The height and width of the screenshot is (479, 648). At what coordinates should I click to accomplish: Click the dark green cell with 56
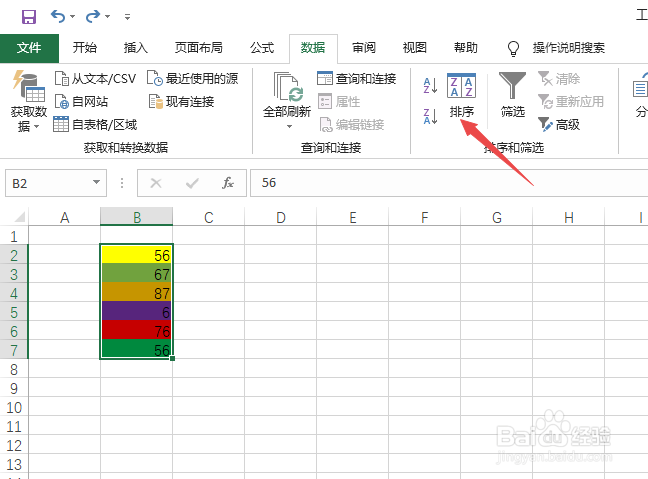coord(136,349)
